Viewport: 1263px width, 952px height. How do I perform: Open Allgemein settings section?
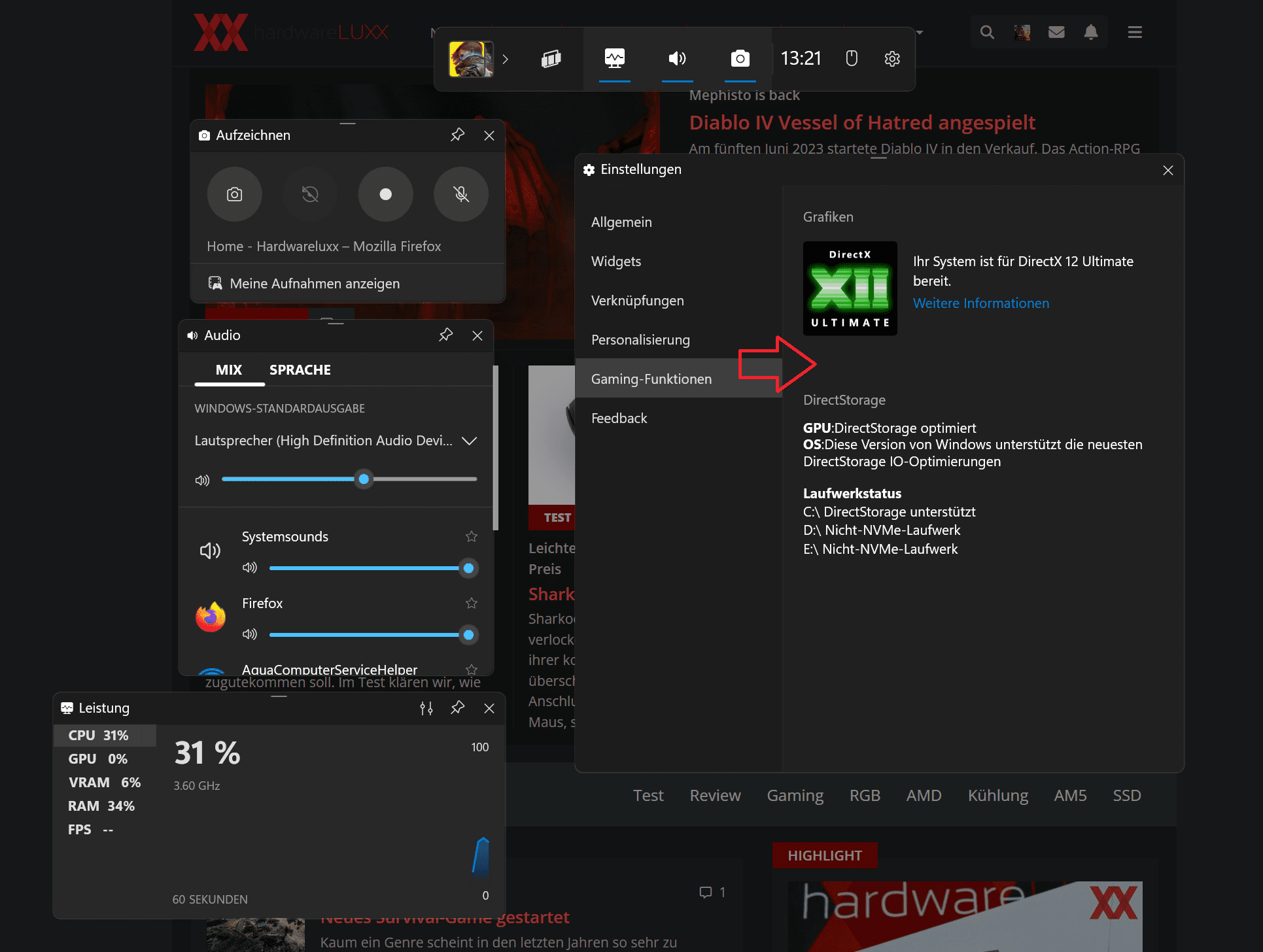pyautogui.click(x=679, y=222)
